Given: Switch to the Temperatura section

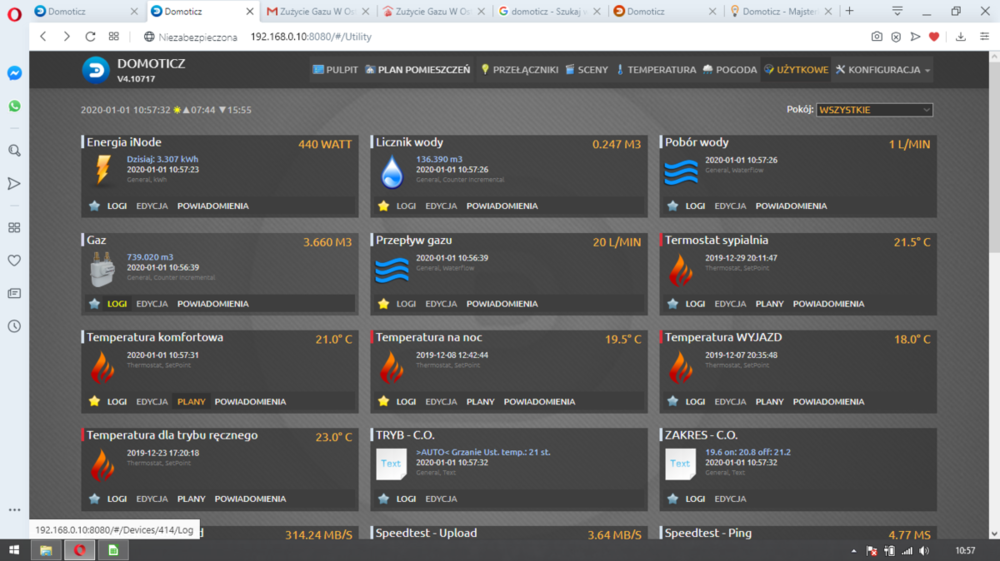Looking at the screenshot, I should 656,70.
